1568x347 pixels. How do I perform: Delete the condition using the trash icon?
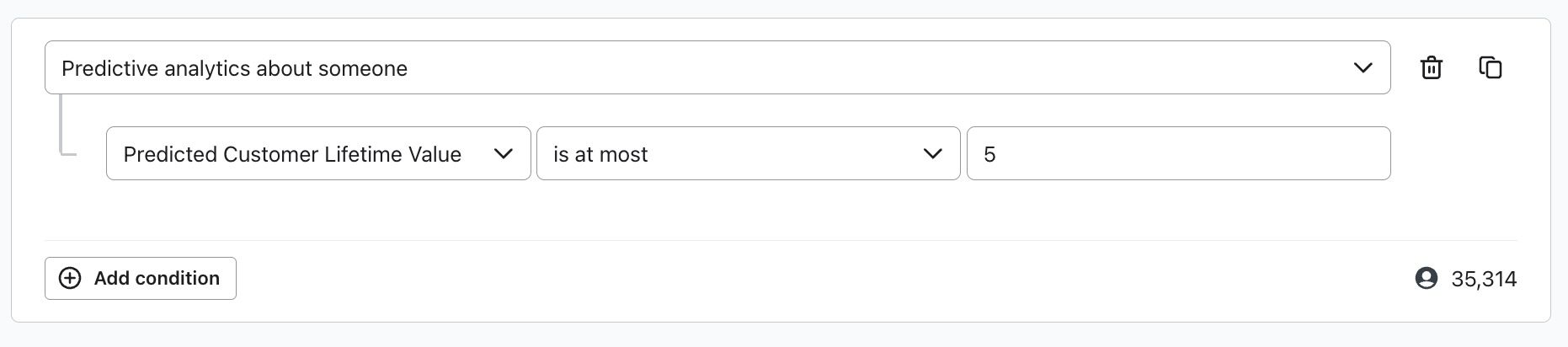(1432, 67)
